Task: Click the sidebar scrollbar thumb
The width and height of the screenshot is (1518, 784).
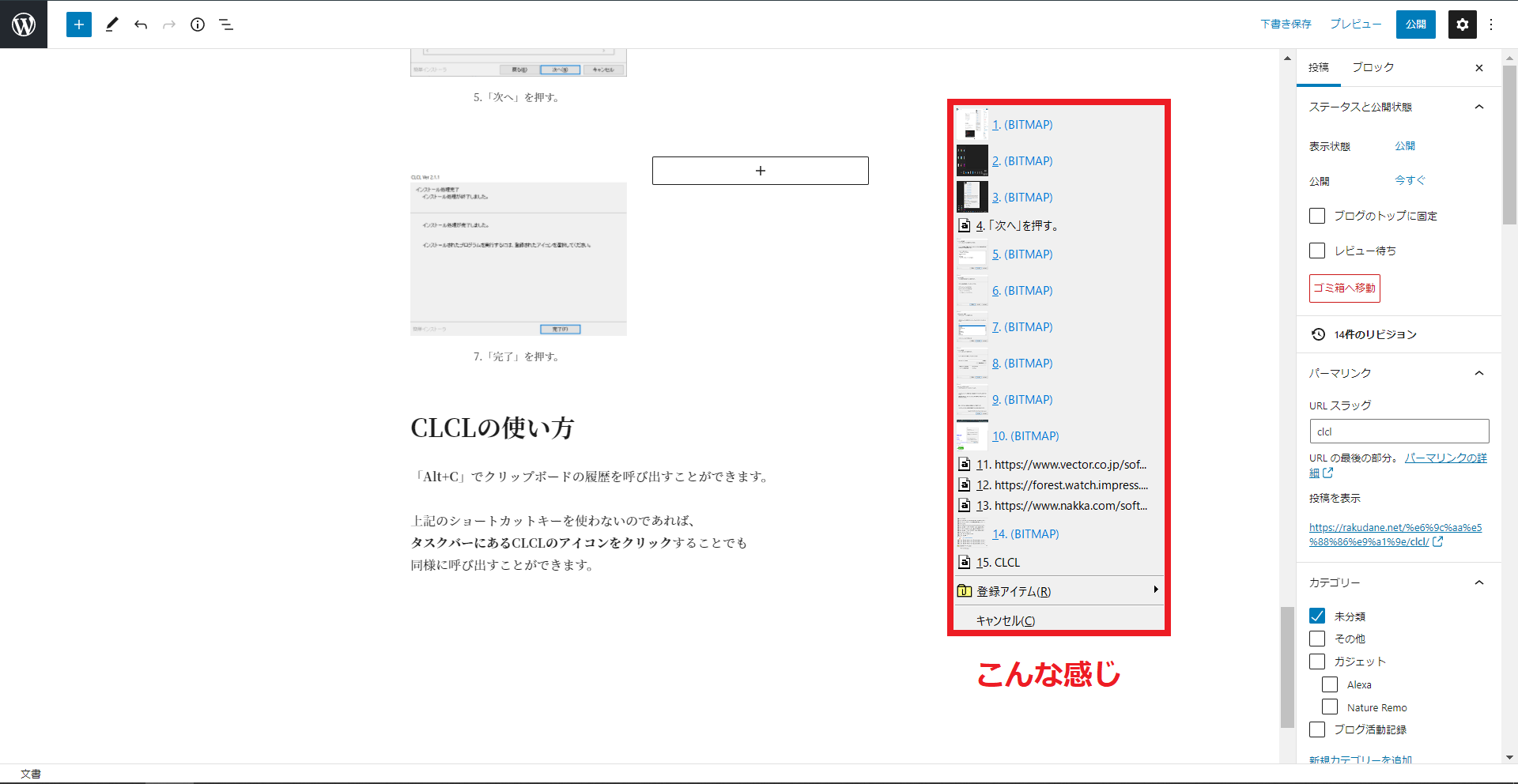Action: [1509, 145]
